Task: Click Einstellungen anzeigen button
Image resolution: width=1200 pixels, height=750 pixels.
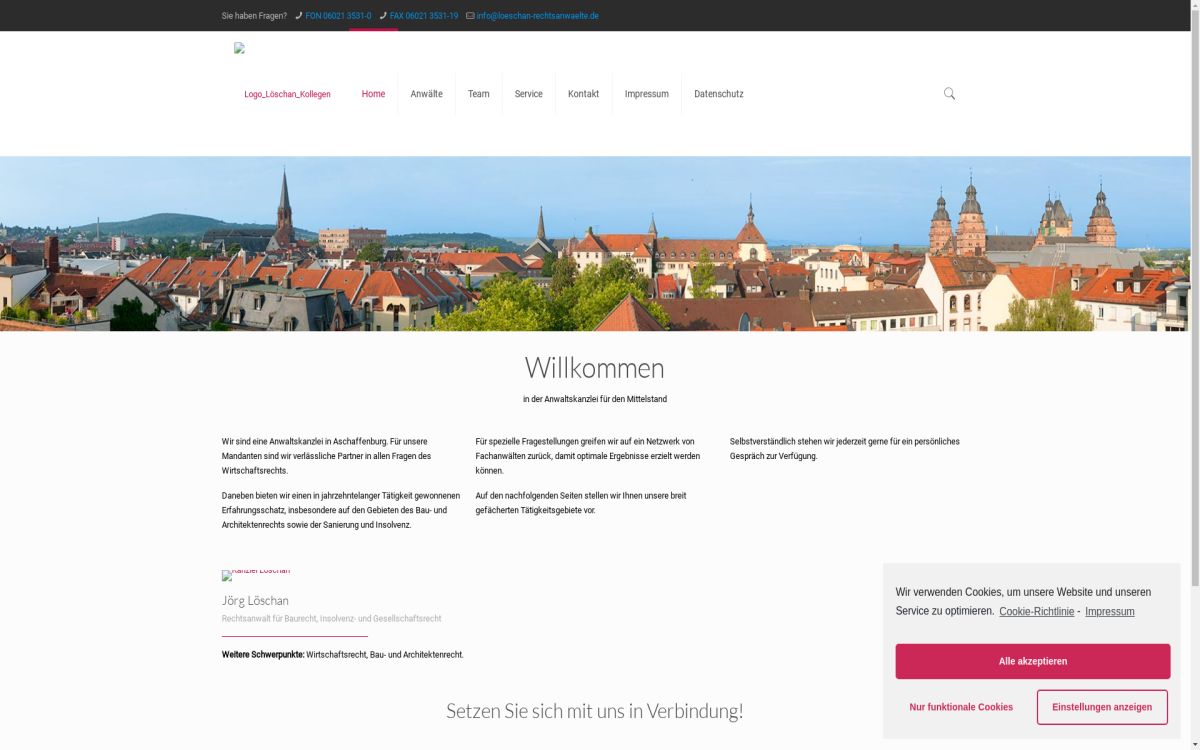Action: coord(1101,707)
